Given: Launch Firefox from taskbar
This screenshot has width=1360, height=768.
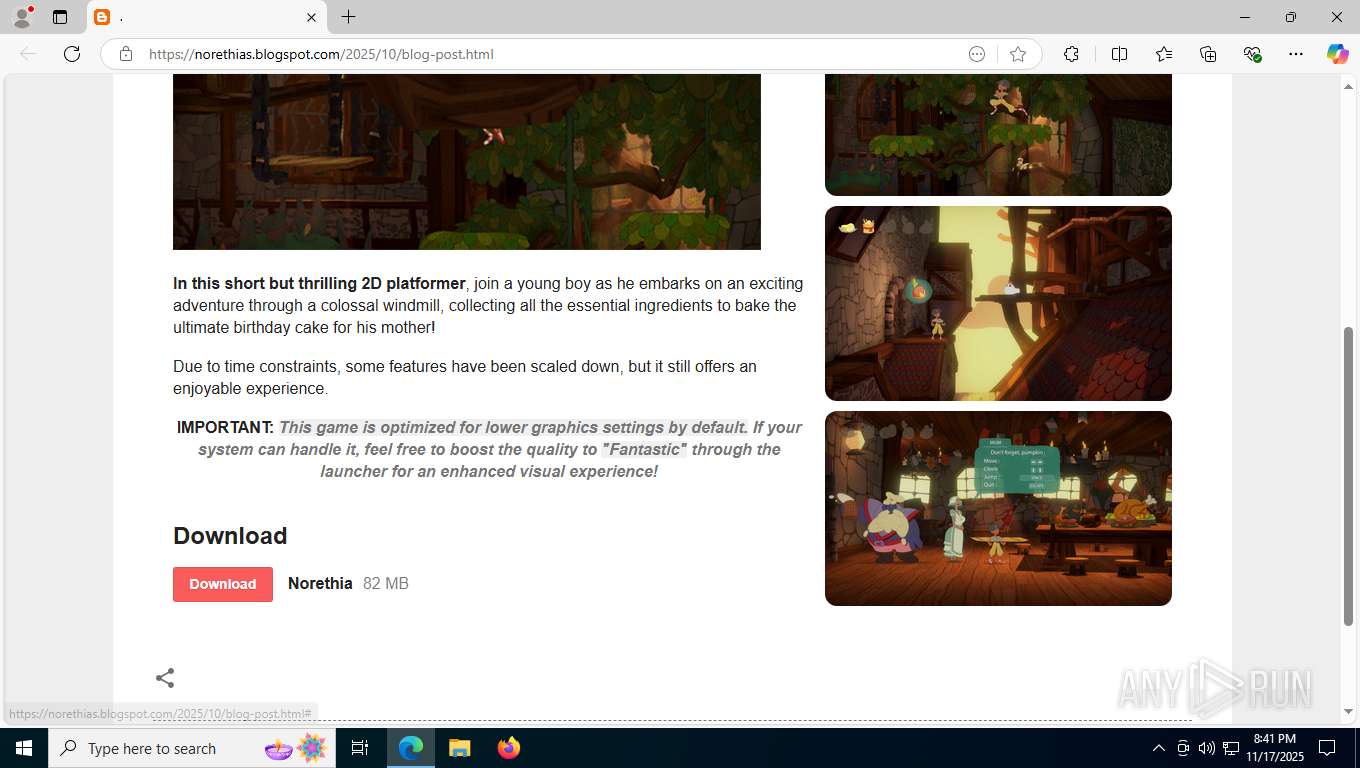Looking at the screenshot, I should pyautogui.click(x=509, y=748).
